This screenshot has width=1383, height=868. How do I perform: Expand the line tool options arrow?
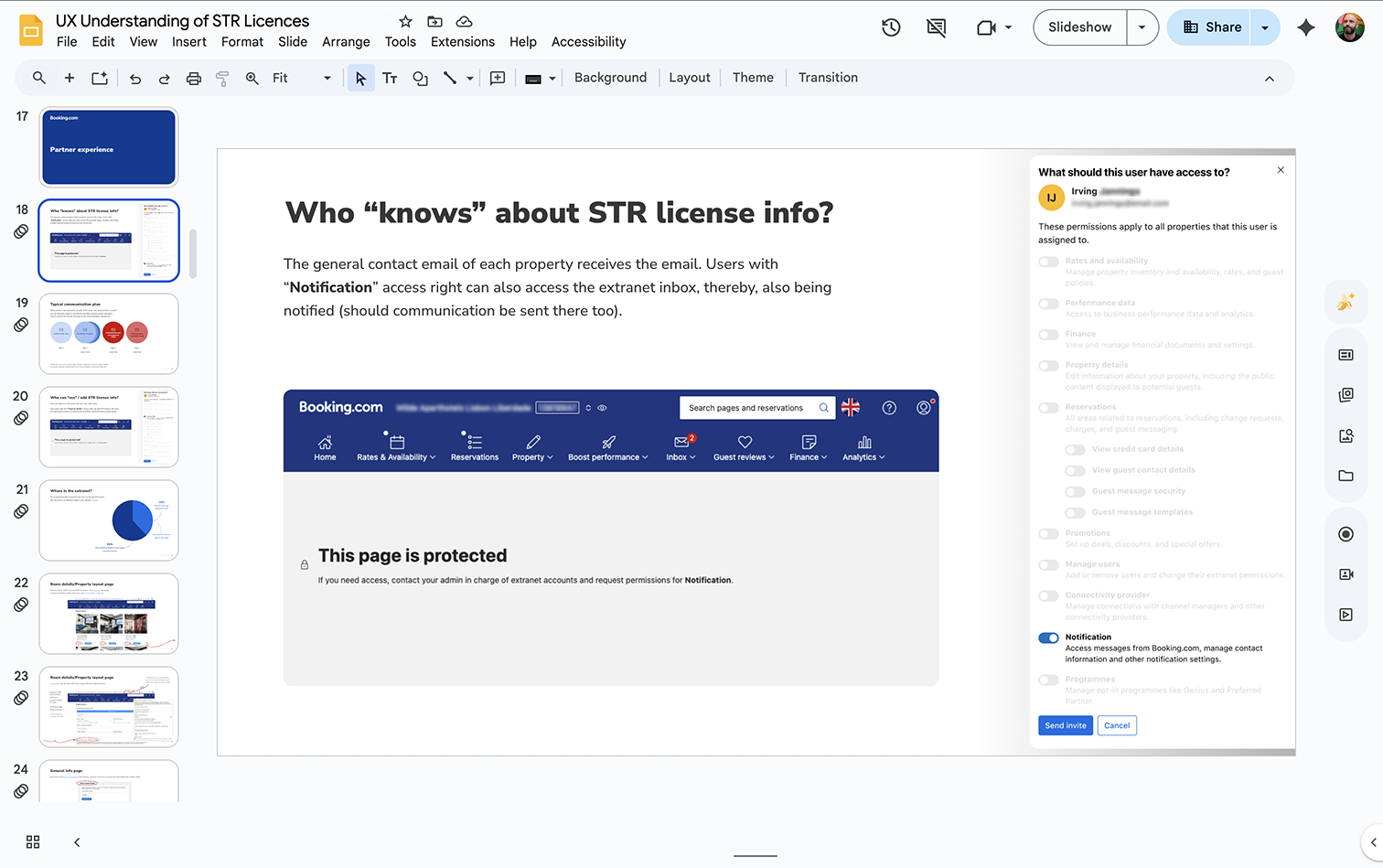[x=469, y=78]
